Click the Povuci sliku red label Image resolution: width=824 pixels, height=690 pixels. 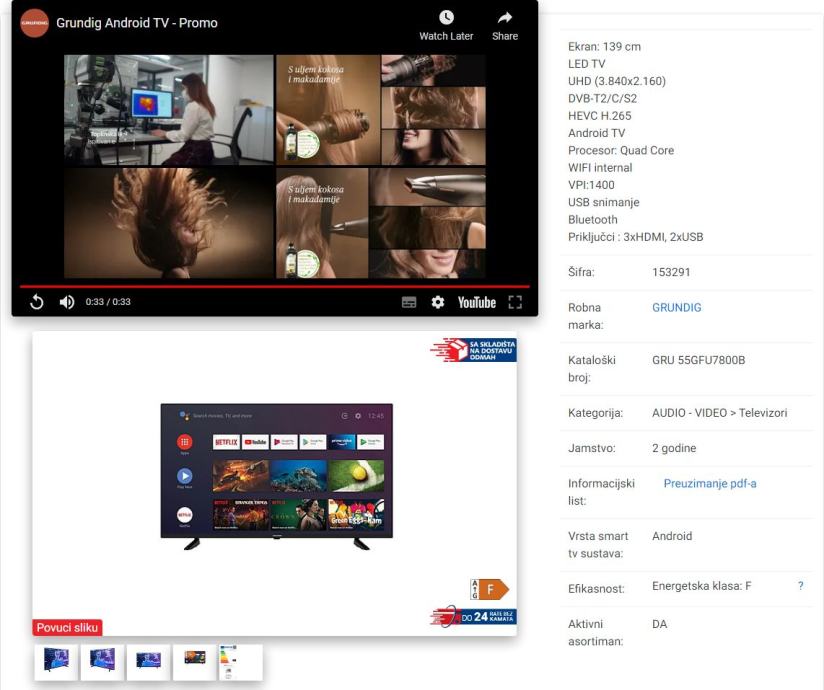coord(67,627)
